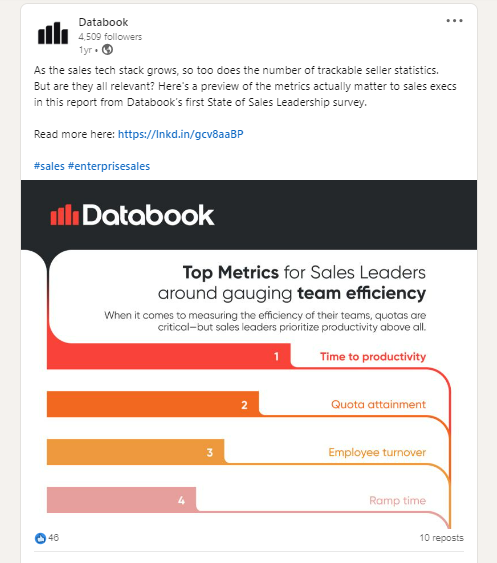Click the pink number 4 bar
The height and width of the screenshot is (563, 497).
pyautogui.click(x=121, y=500)
